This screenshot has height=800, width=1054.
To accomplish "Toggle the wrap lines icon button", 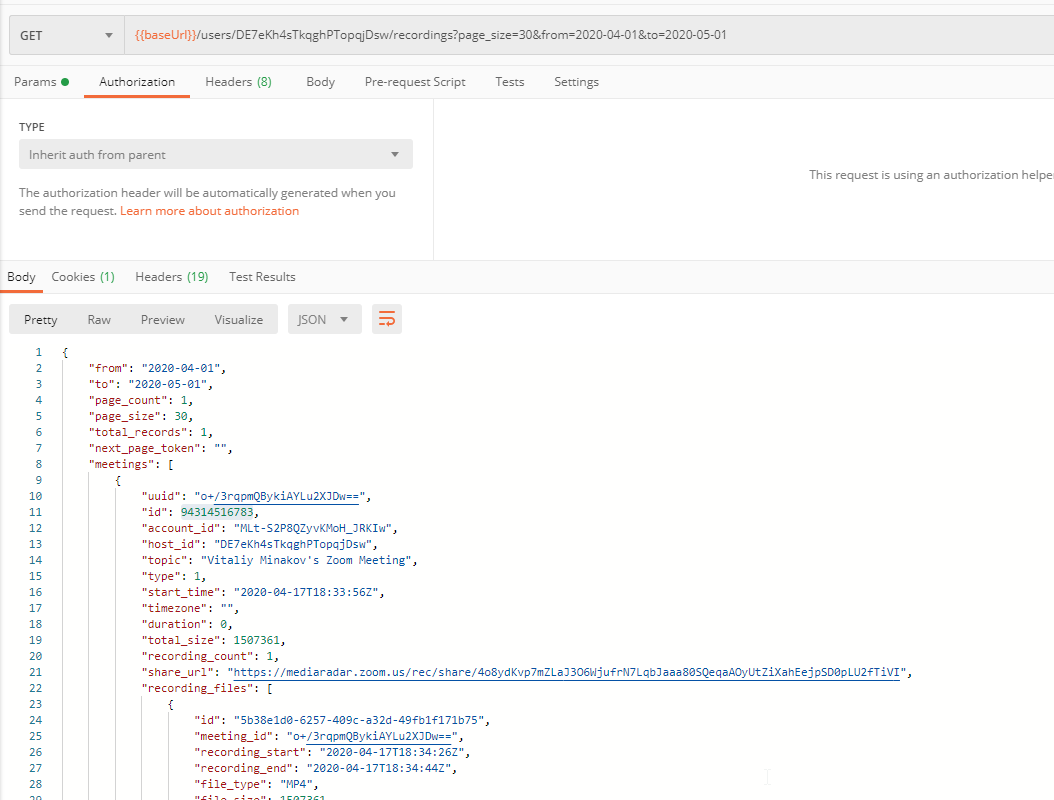I will [386, 319].
